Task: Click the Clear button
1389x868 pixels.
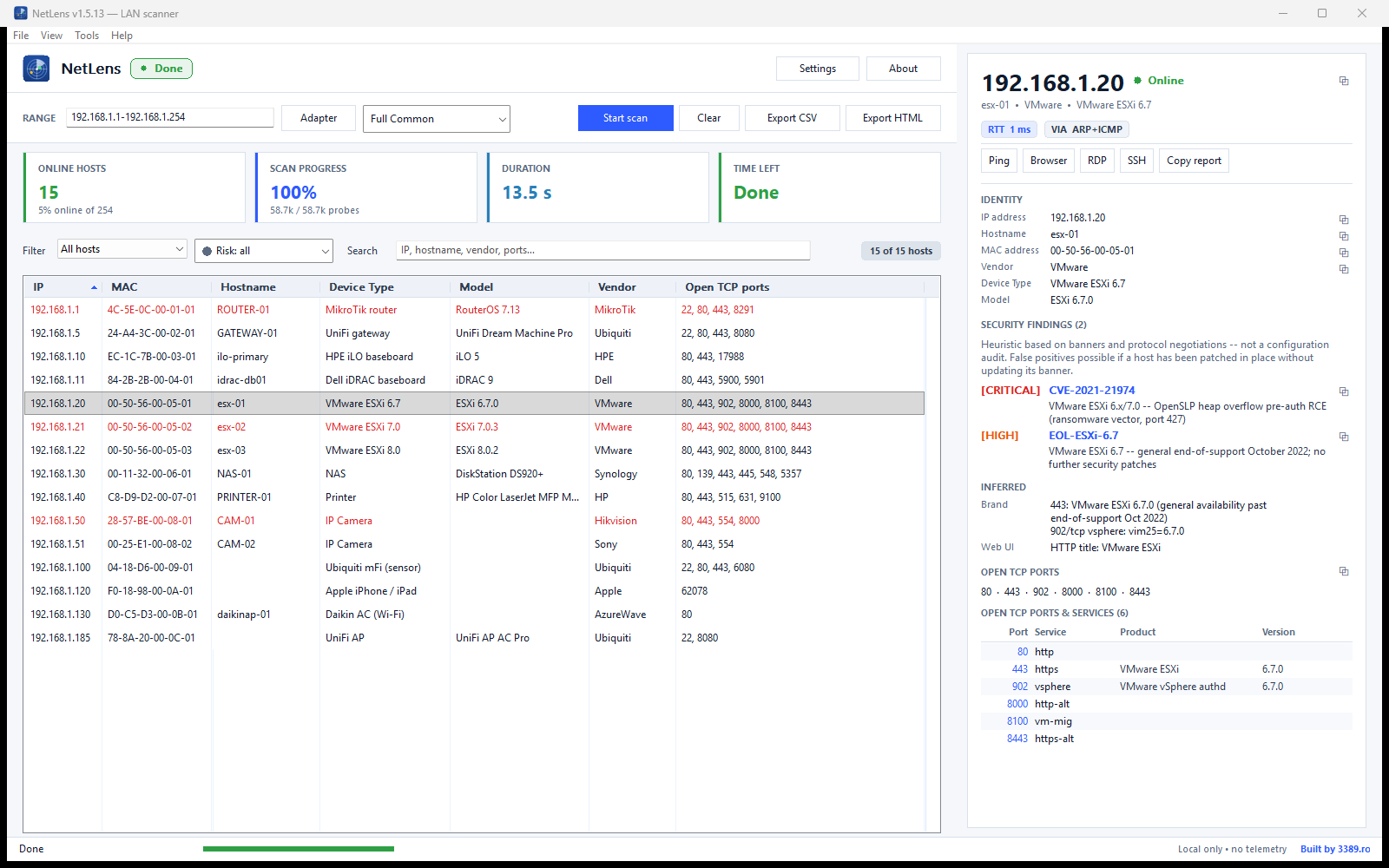Action: pos(709,118)
